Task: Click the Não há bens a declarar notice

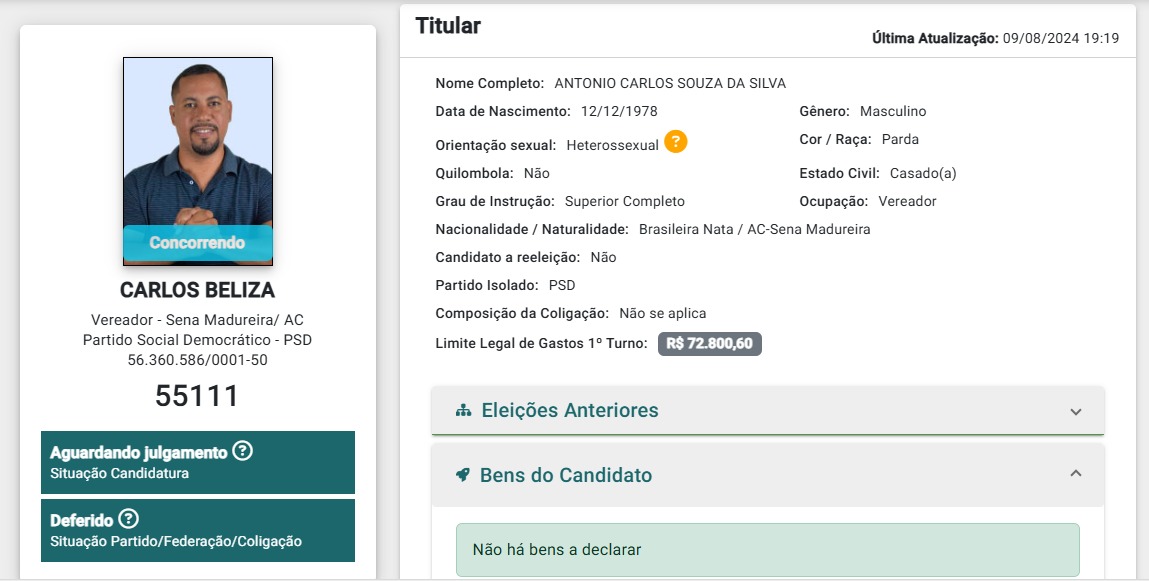Action: point(767,549)
